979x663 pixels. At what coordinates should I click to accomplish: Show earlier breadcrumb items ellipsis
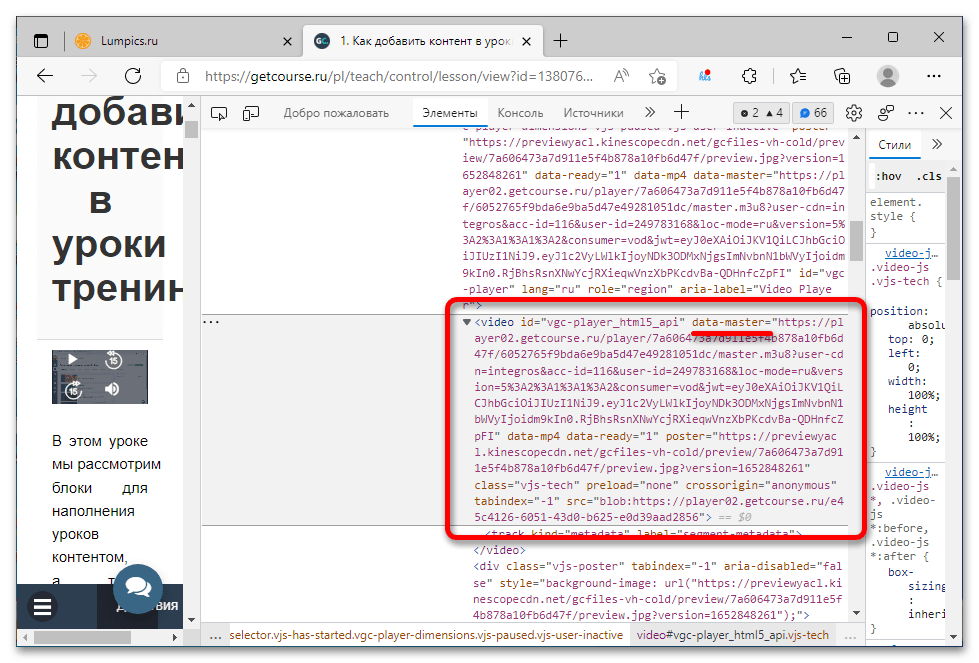(215, 636)
